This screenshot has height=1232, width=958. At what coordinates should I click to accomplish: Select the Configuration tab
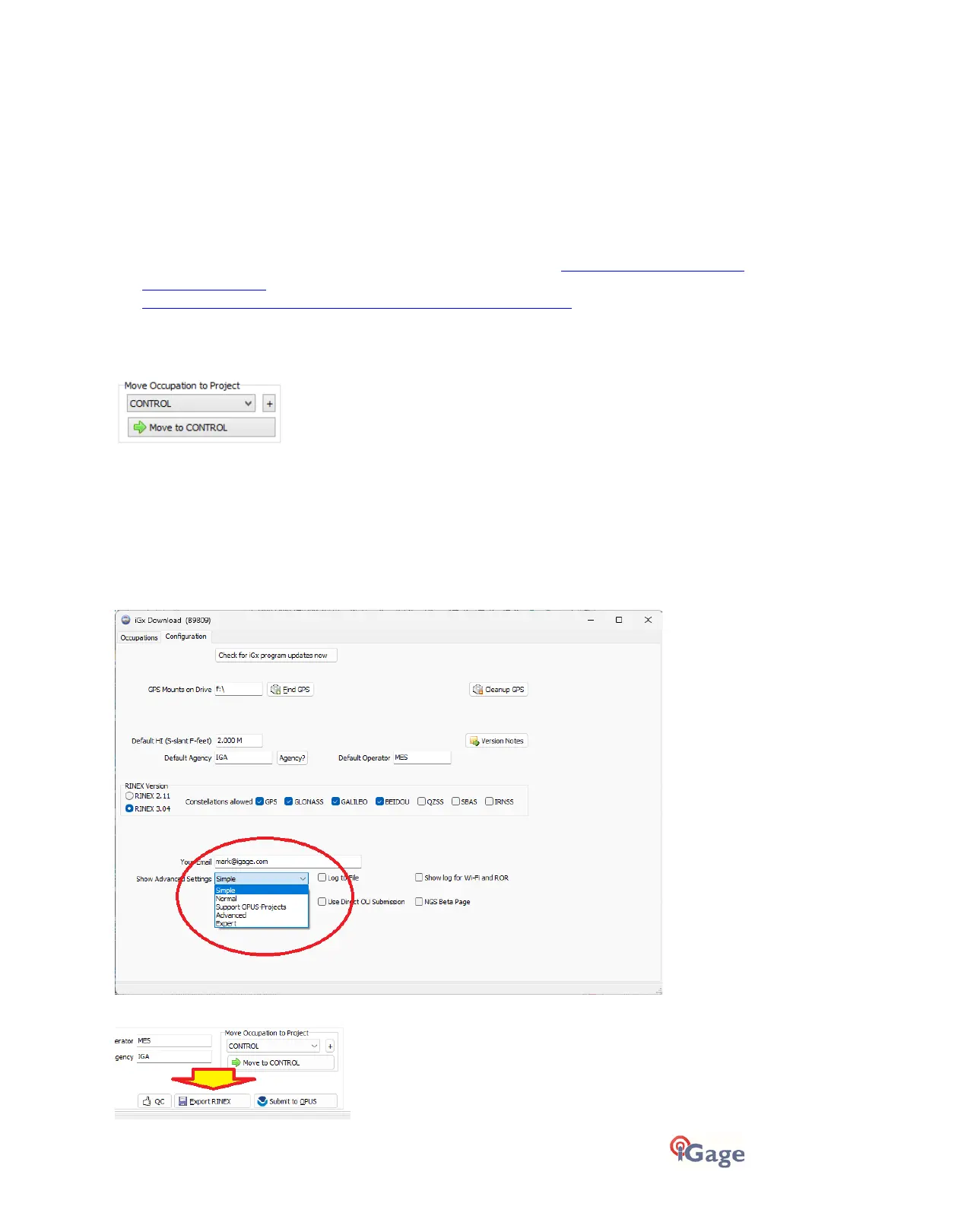point(186,637)
